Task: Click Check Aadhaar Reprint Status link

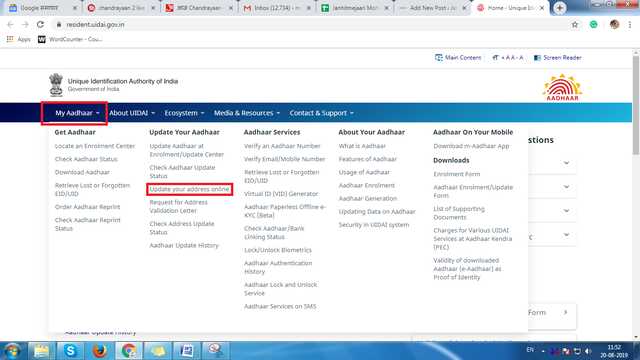Action: 88,224
